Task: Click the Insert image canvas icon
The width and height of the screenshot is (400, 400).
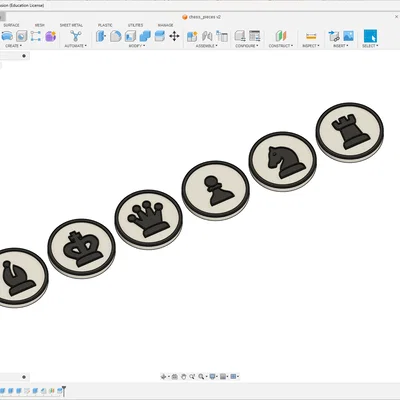Action: [x=348, y=36]
